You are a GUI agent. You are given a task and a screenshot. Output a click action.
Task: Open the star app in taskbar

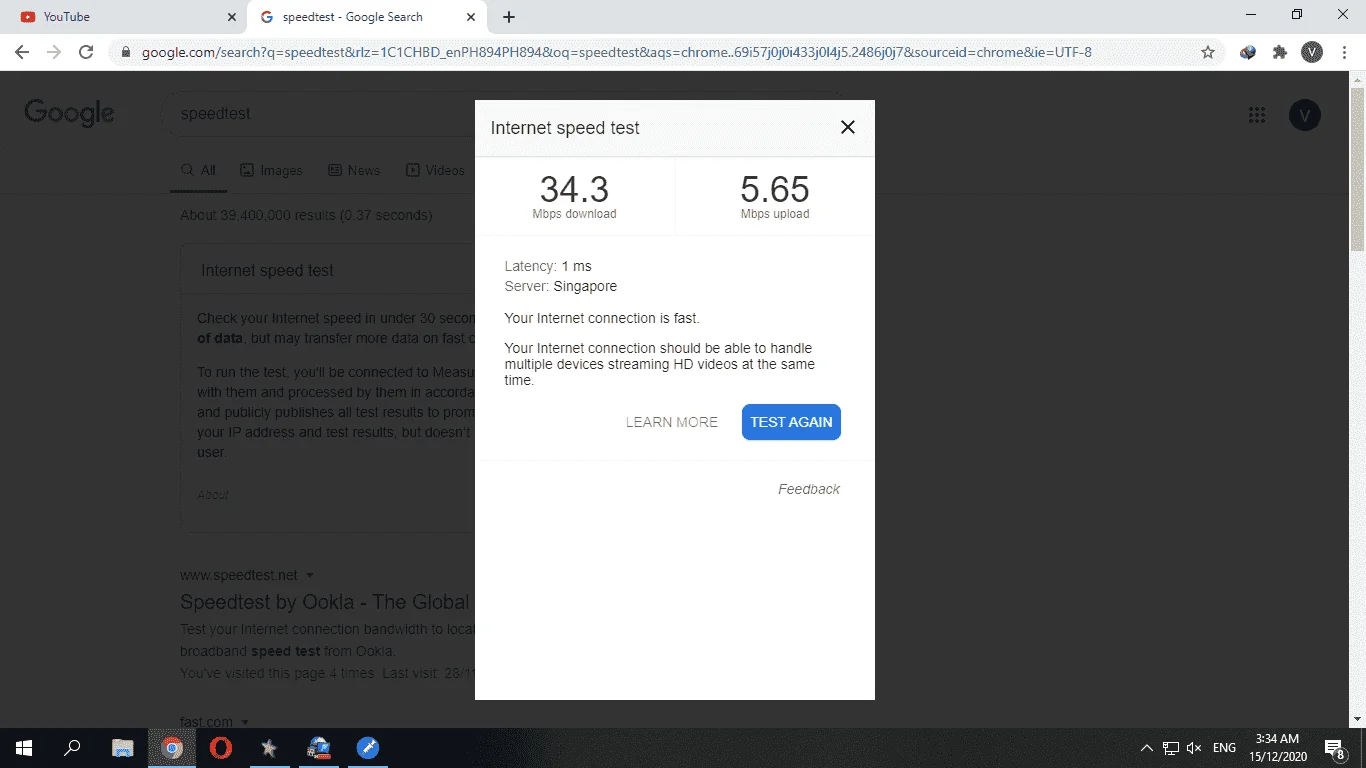click(269, 747)
